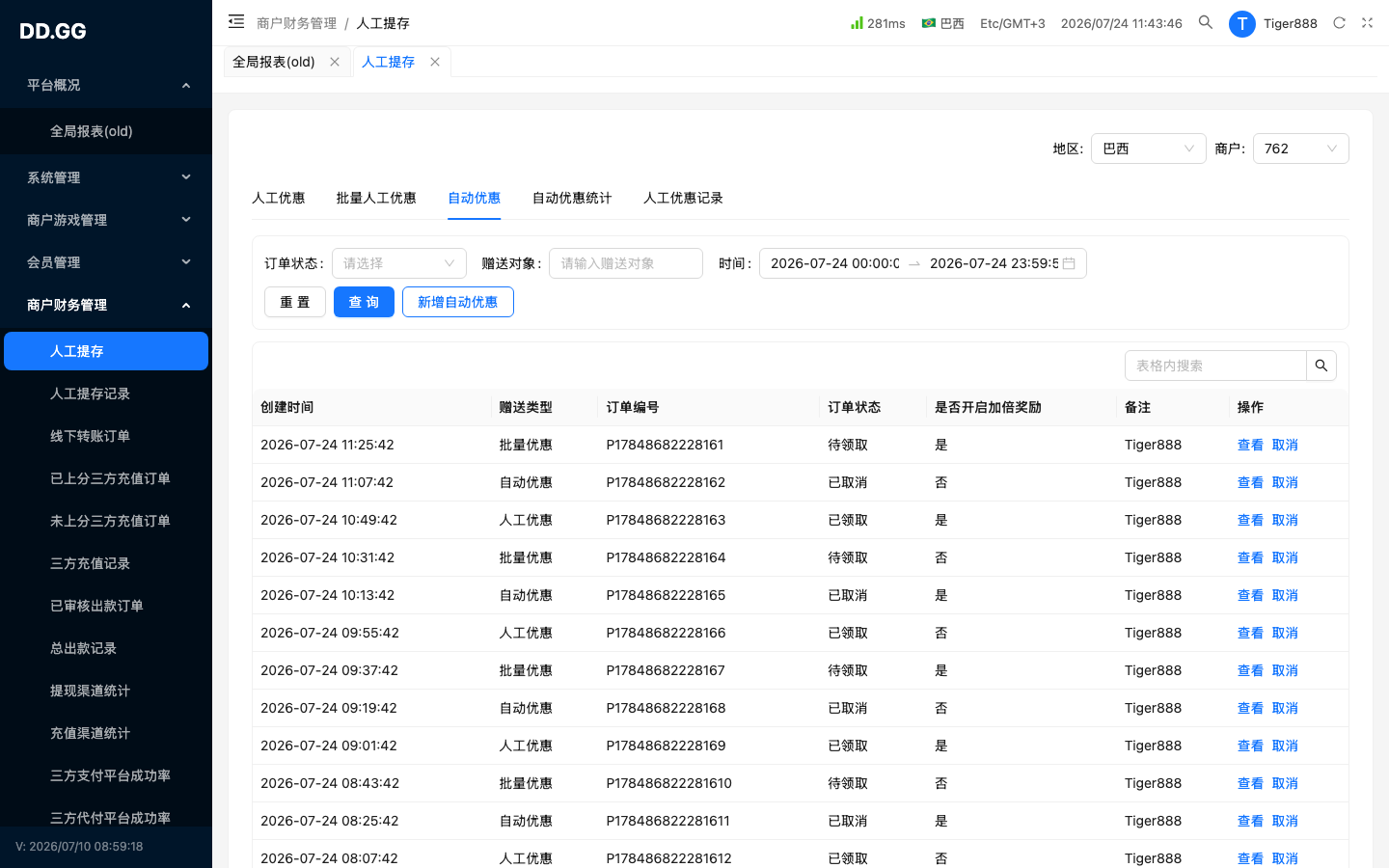Open the calendar icon in the time range field
The image size is (1389, 868).
(x=1069, y=263)
